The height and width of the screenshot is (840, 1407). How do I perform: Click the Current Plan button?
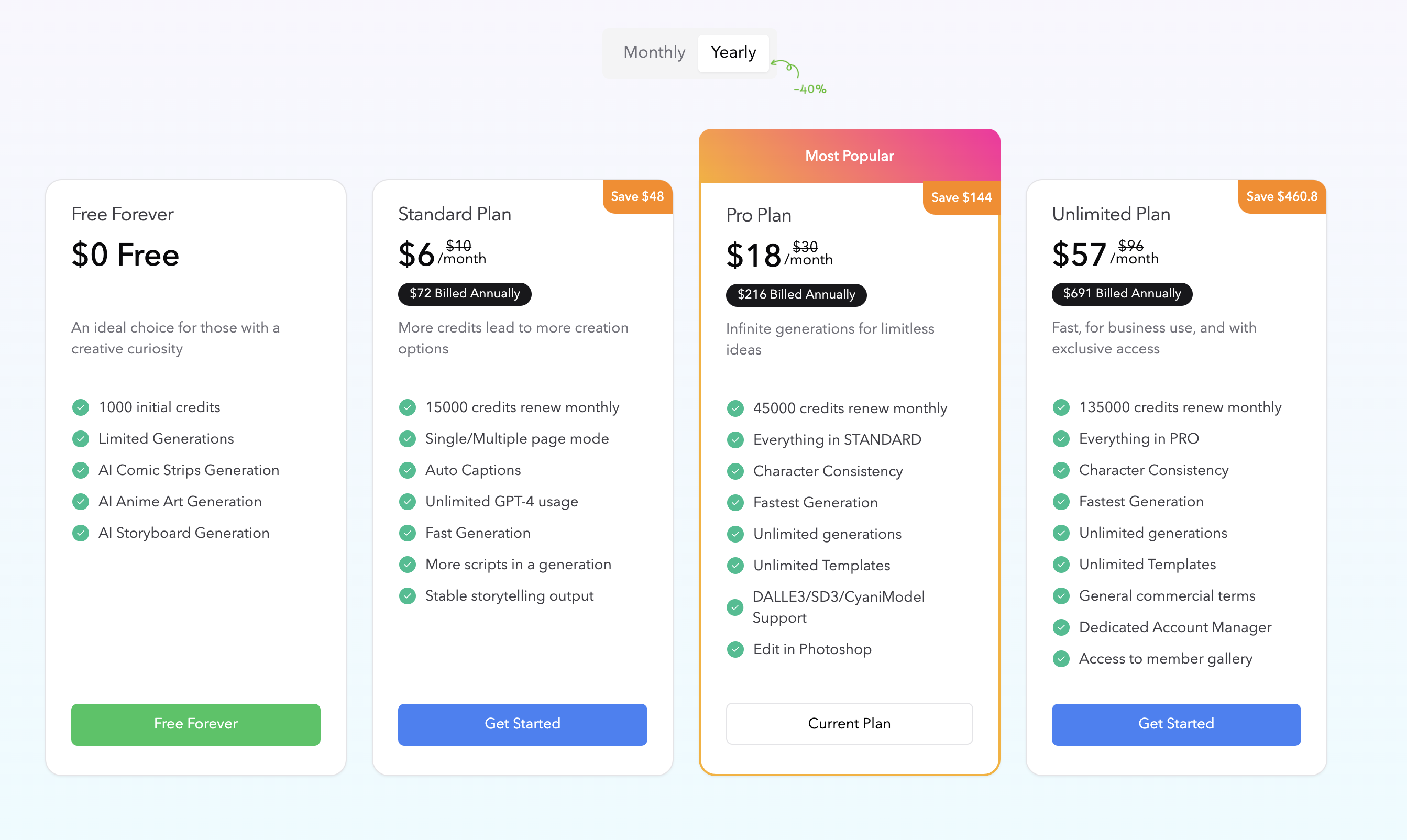click(x=849, y=723)
